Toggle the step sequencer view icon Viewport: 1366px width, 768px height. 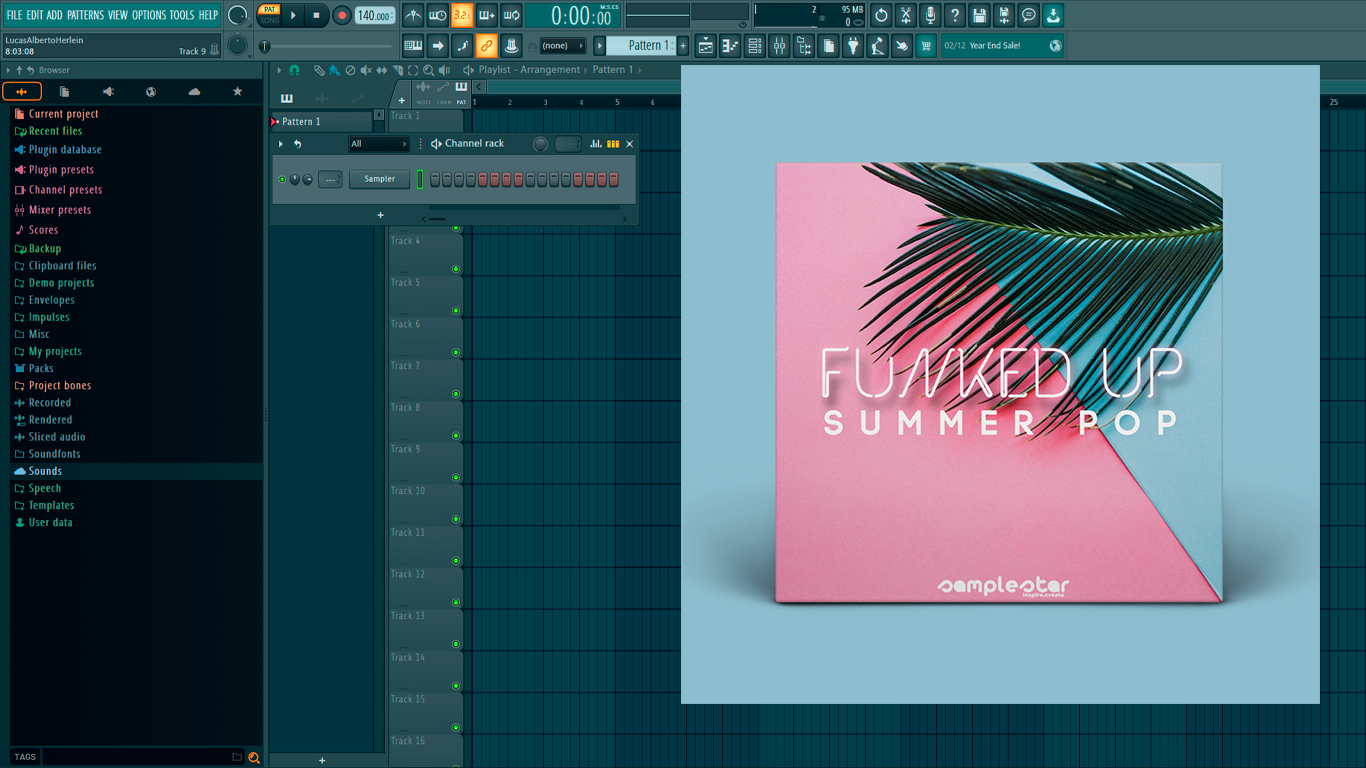pyautogui.click(x=613, y=144)
